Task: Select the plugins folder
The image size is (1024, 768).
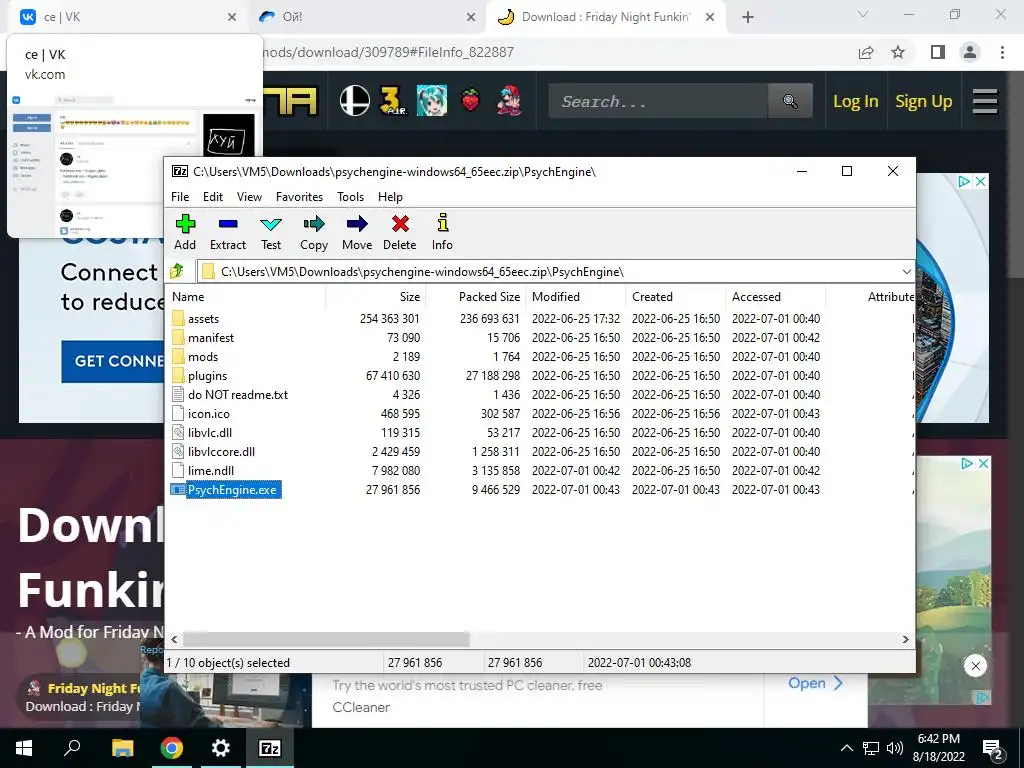Action: (x=207, y=376)
